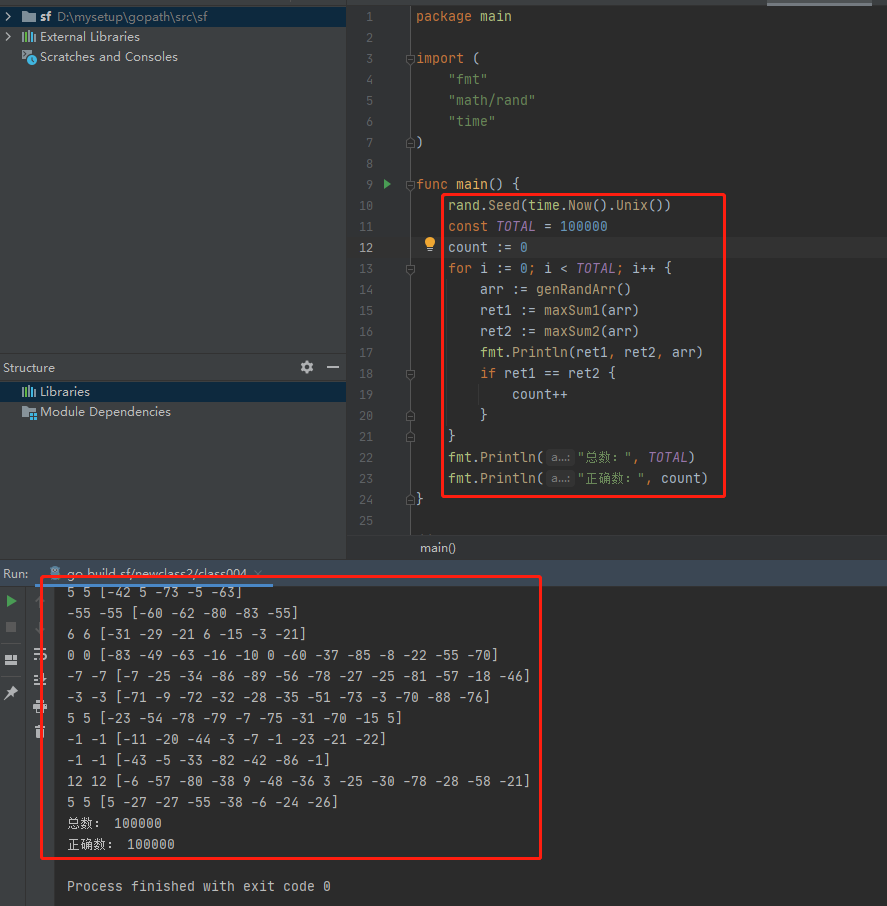Click the "time" import string

(x=472, y=121)
